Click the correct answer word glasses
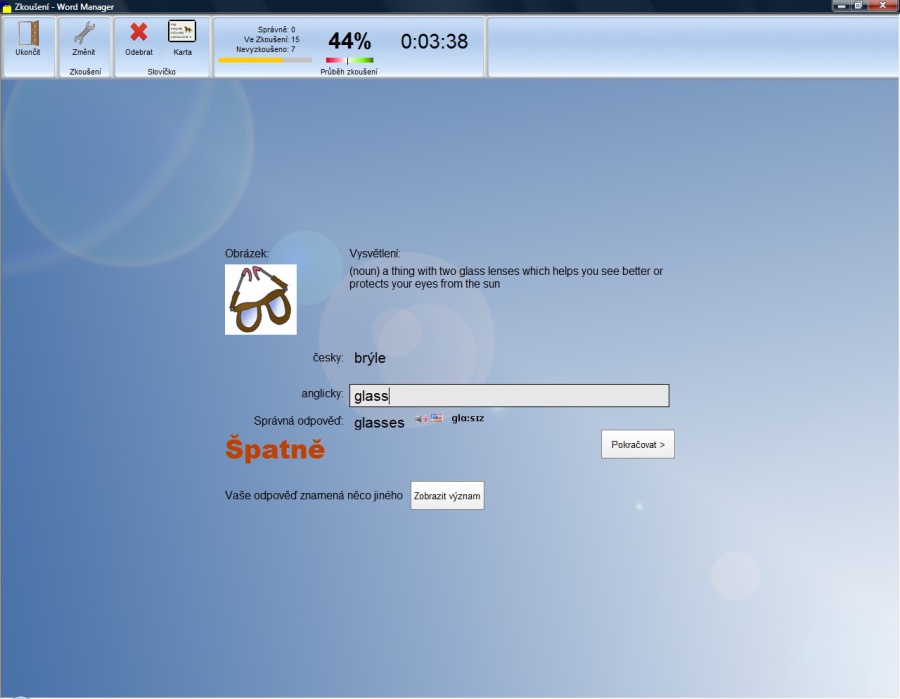The width and height of the screenshot is (900, 699). point(379,423)
